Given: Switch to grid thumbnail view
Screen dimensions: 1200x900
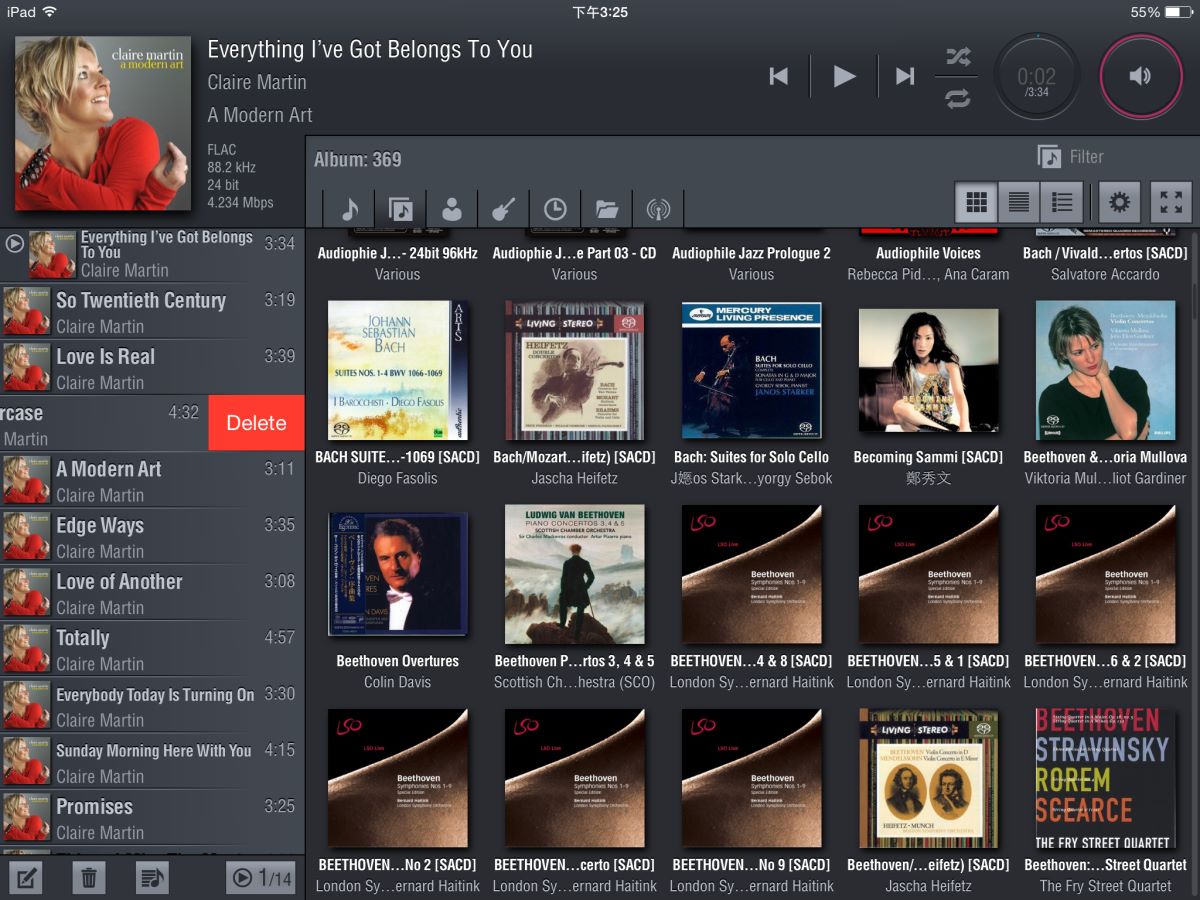Looking at the screenshot, I should [976, 202].
